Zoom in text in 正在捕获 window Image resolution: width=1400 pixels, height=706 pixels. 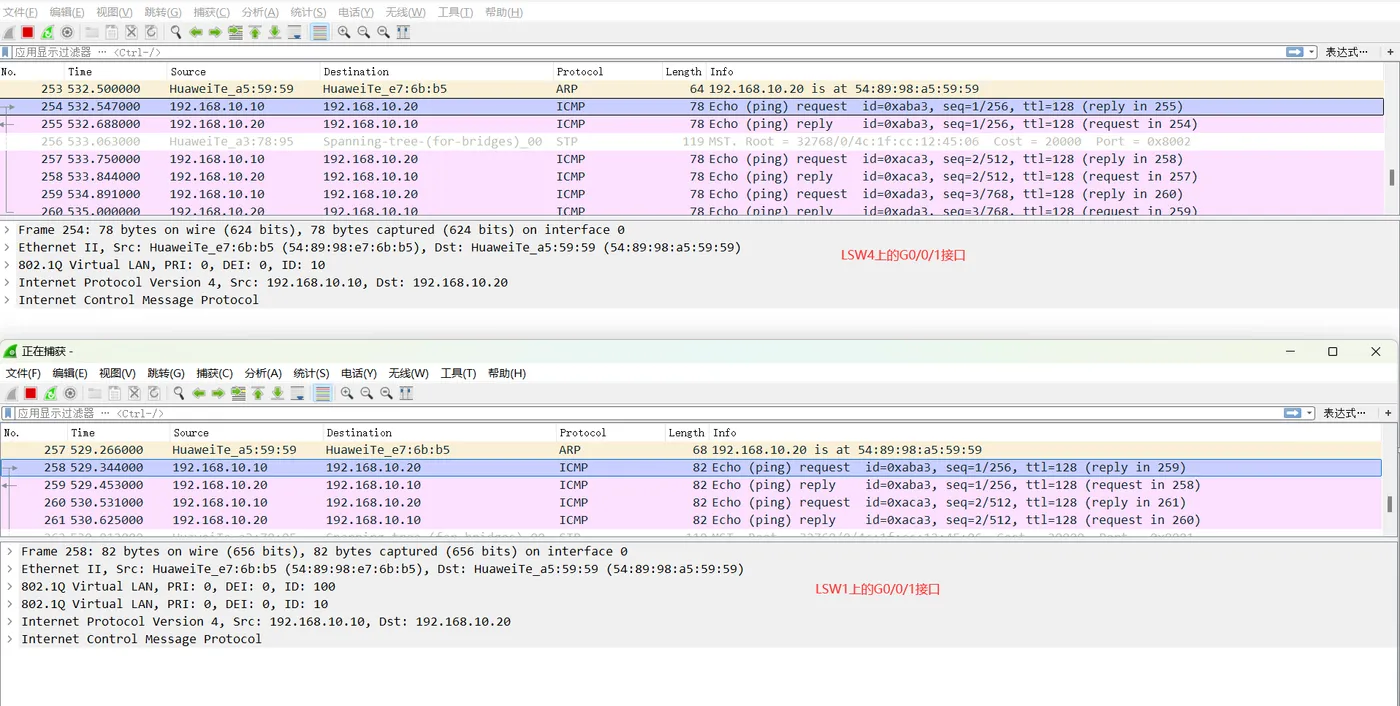tap(347, 393)
